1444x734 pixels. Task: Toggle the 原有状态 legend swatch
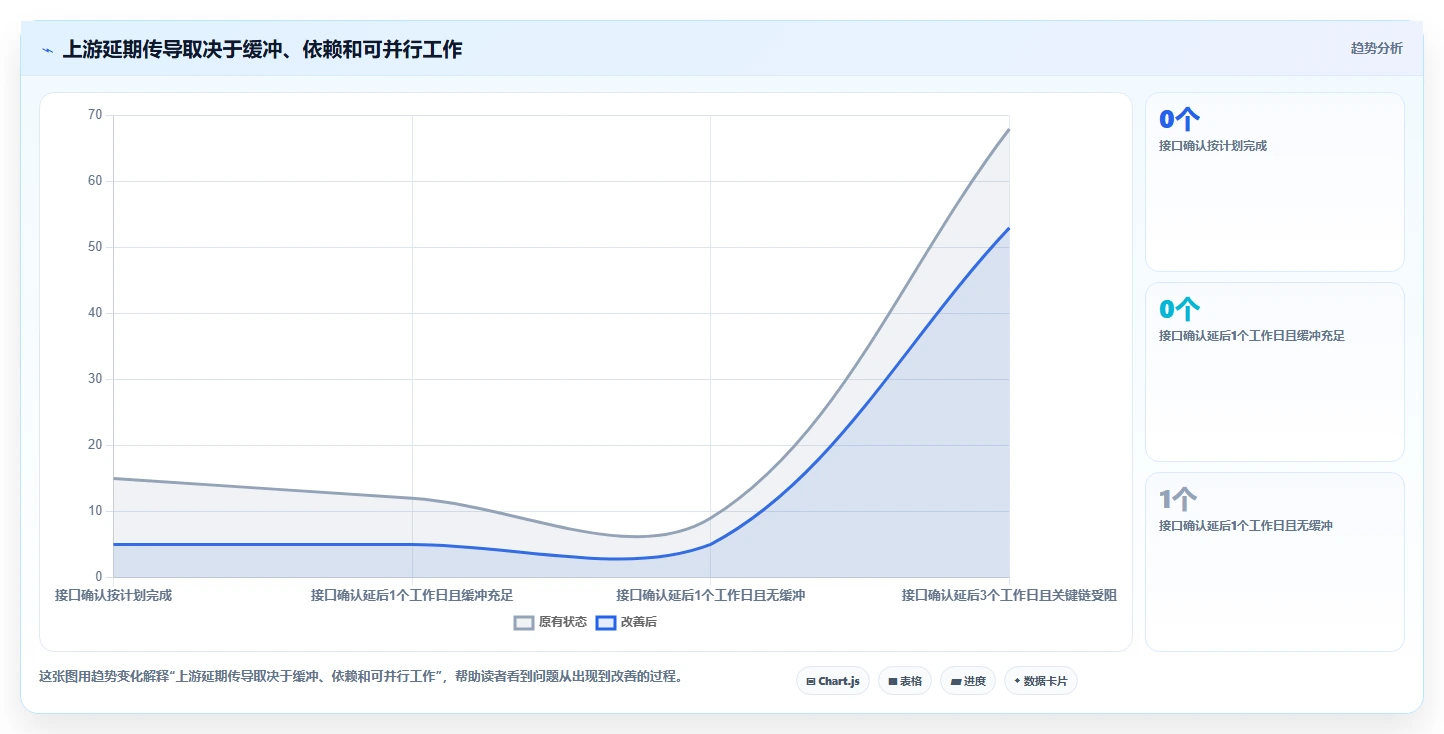tap(524, 622)
